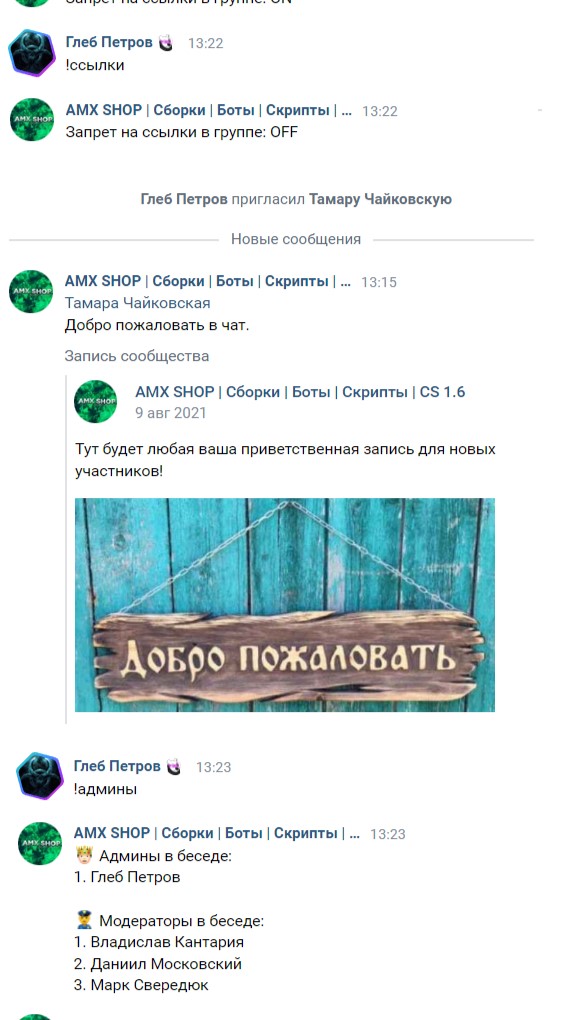This screenshot has height=1020, width=574.
Task: Click the emoji status icon after Глеб Петров at 13:22
Action: click(x=166, y=43)
